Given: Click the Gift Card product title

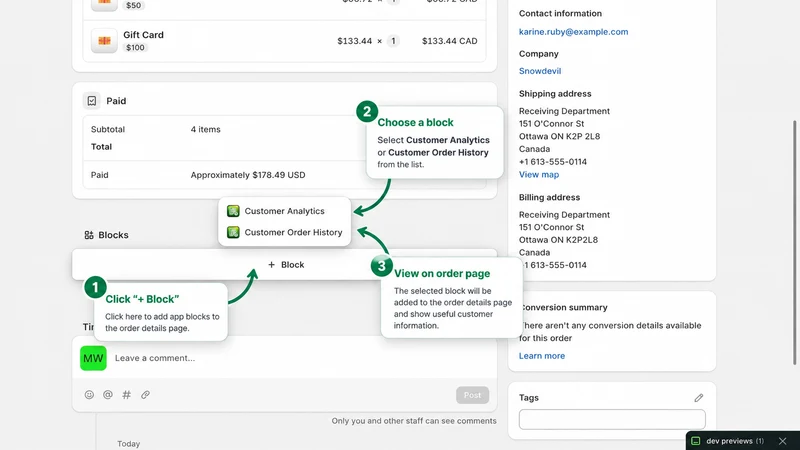Looking at the screenshot, I should pos(143,35).
